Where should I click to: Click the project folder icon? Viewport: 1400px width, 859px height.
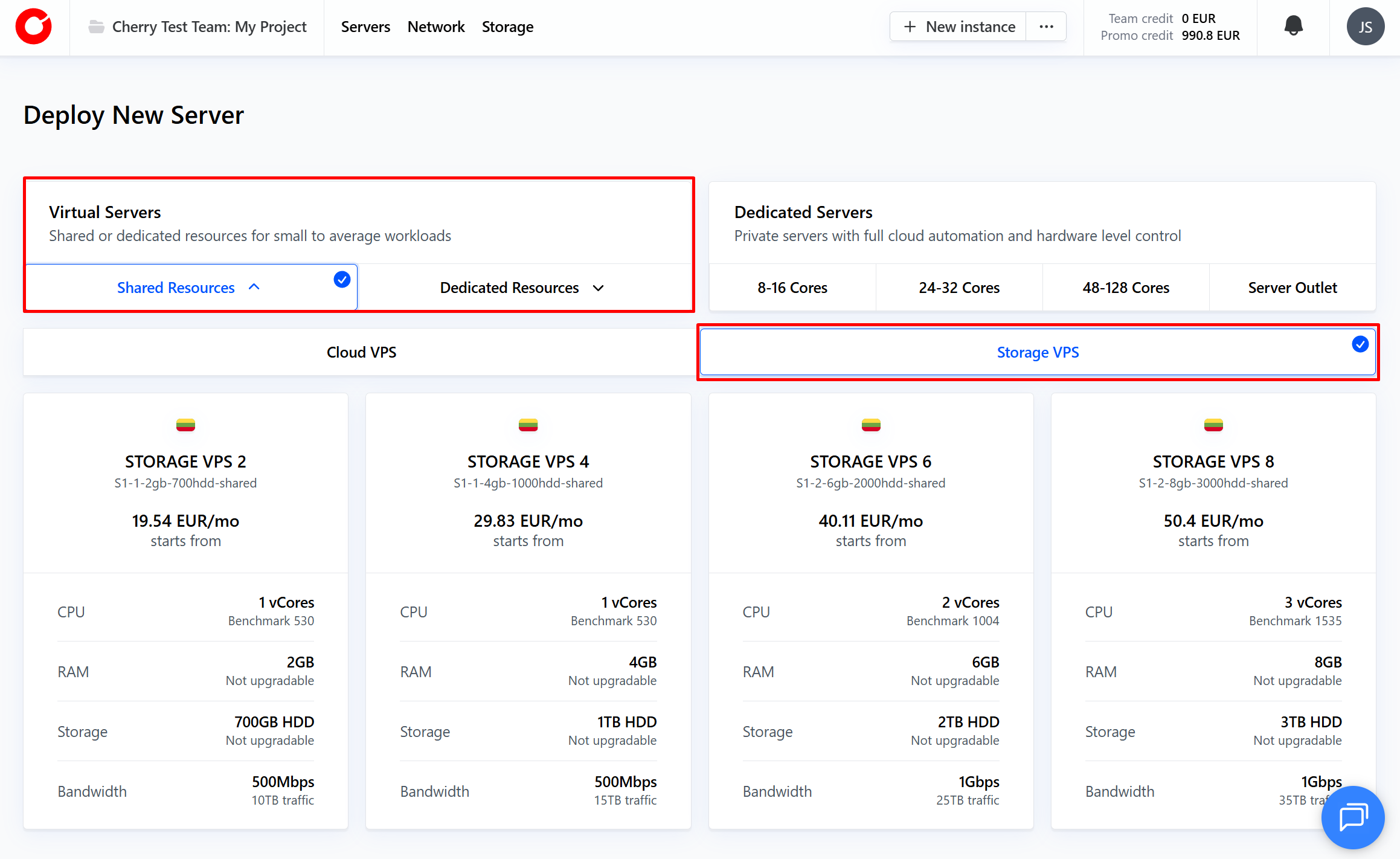click(96, 27)
